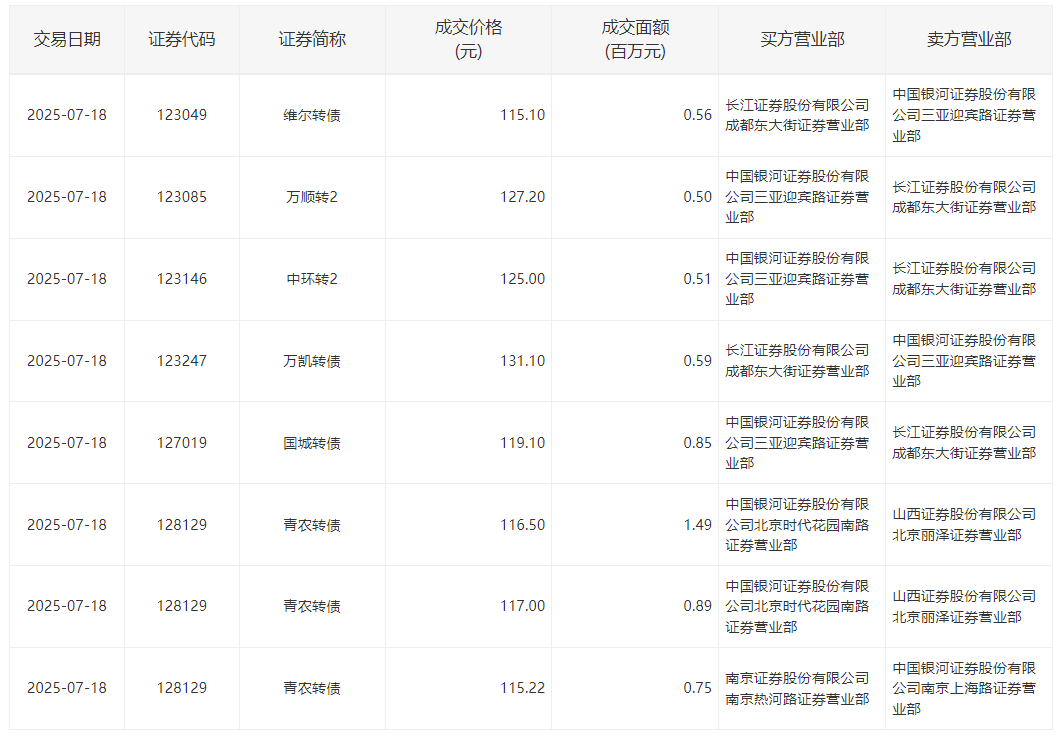1060x741 pixels.
Task: Click face amount 0.50
Action: [698, 197]
